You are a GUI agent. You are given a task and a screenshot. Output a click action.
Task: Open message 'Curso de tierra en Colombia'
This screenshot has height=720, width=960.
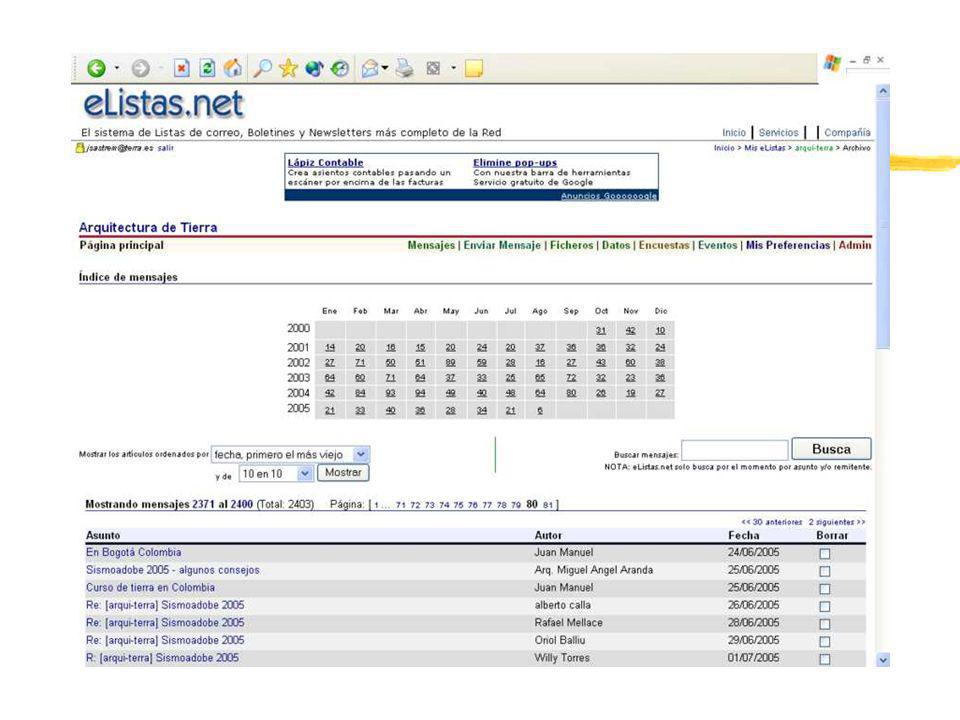click(150, 588)
